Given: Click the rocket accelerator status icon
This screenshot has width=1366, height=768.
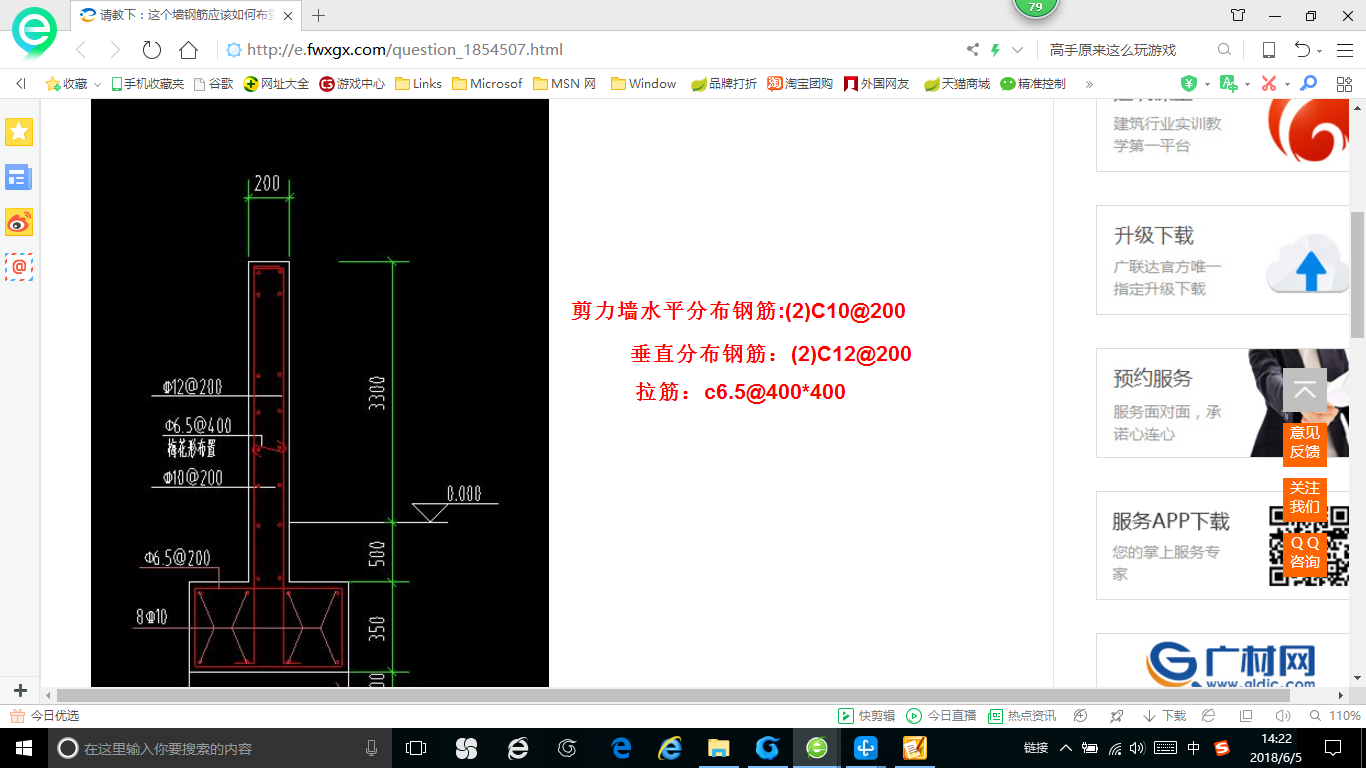Looking at the screenshot, I should pos(1117,716).
